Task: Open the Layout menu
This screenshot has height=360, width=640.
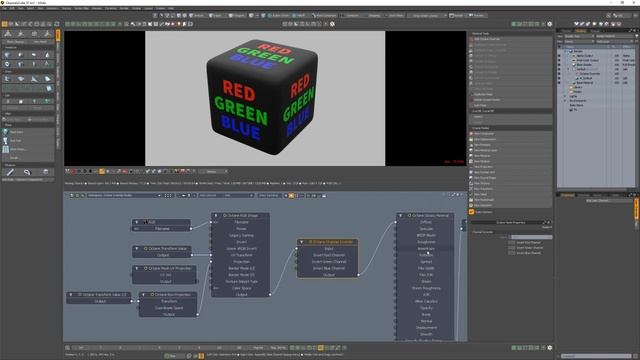Action: [x=148, y=8]
